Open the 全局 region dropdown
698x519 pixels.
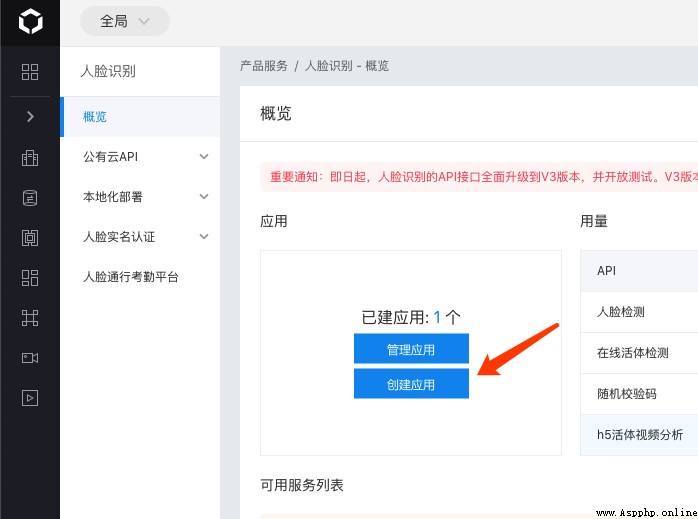pos(125,21)
